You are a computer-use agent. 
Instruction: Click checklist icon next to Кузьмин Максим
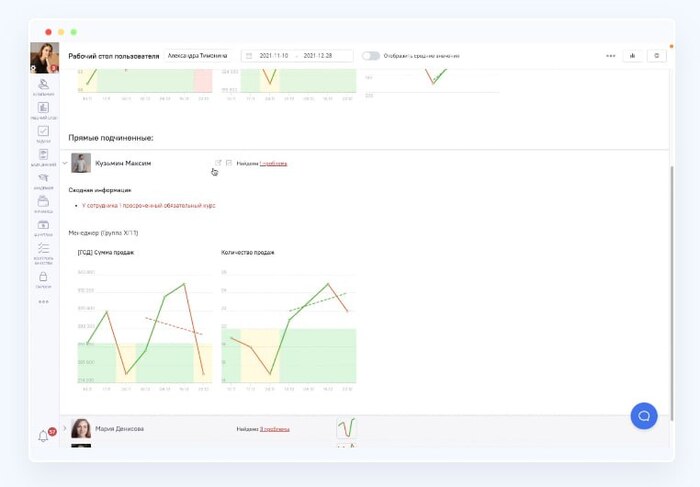229,163
